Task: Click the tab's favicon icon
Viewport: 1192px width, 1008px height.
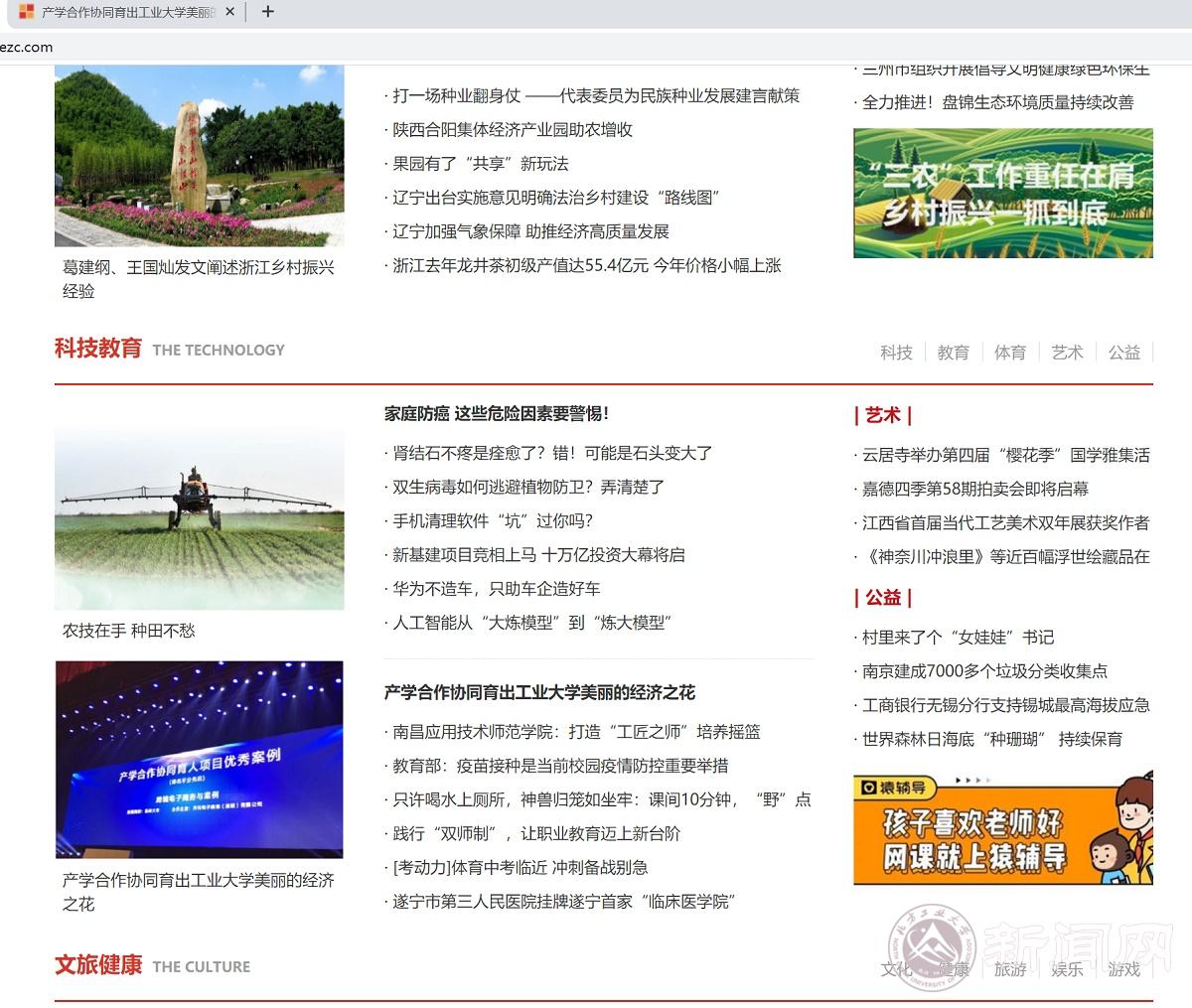Action: coord(26,12)
